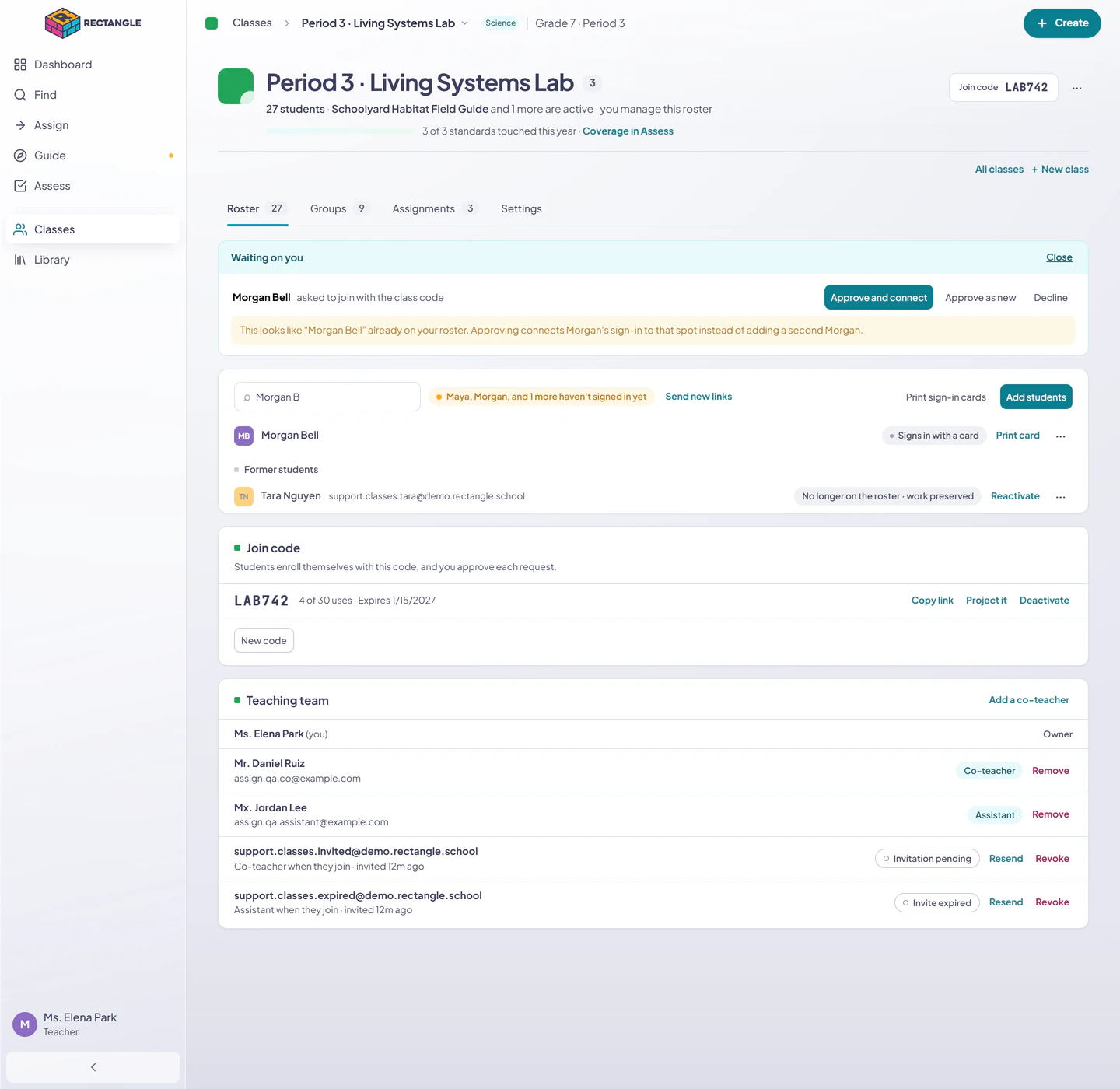Resend invitation to support.classes.invited address

click(1006, 859)
